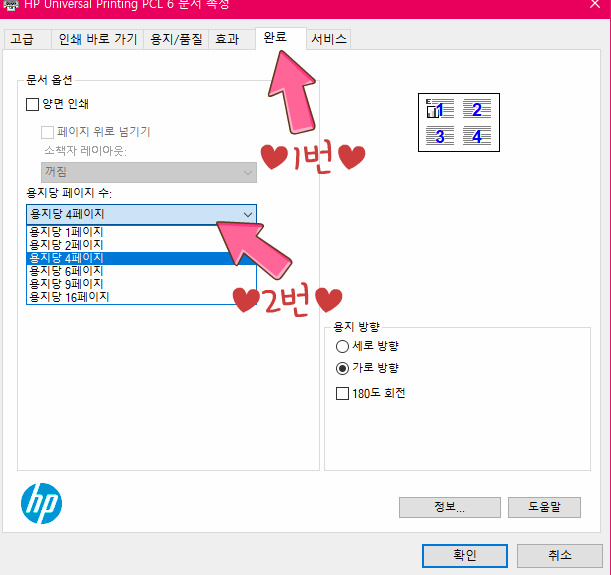
Task: Select the 세로 방향 radio button
Action: (x=342, y=346)
